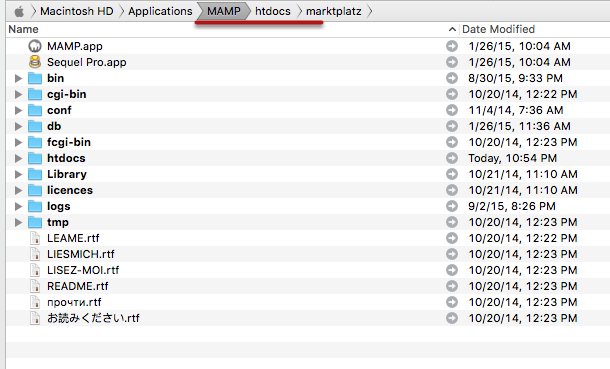
Task: Expand the bin folder
Action: [18, 78]
